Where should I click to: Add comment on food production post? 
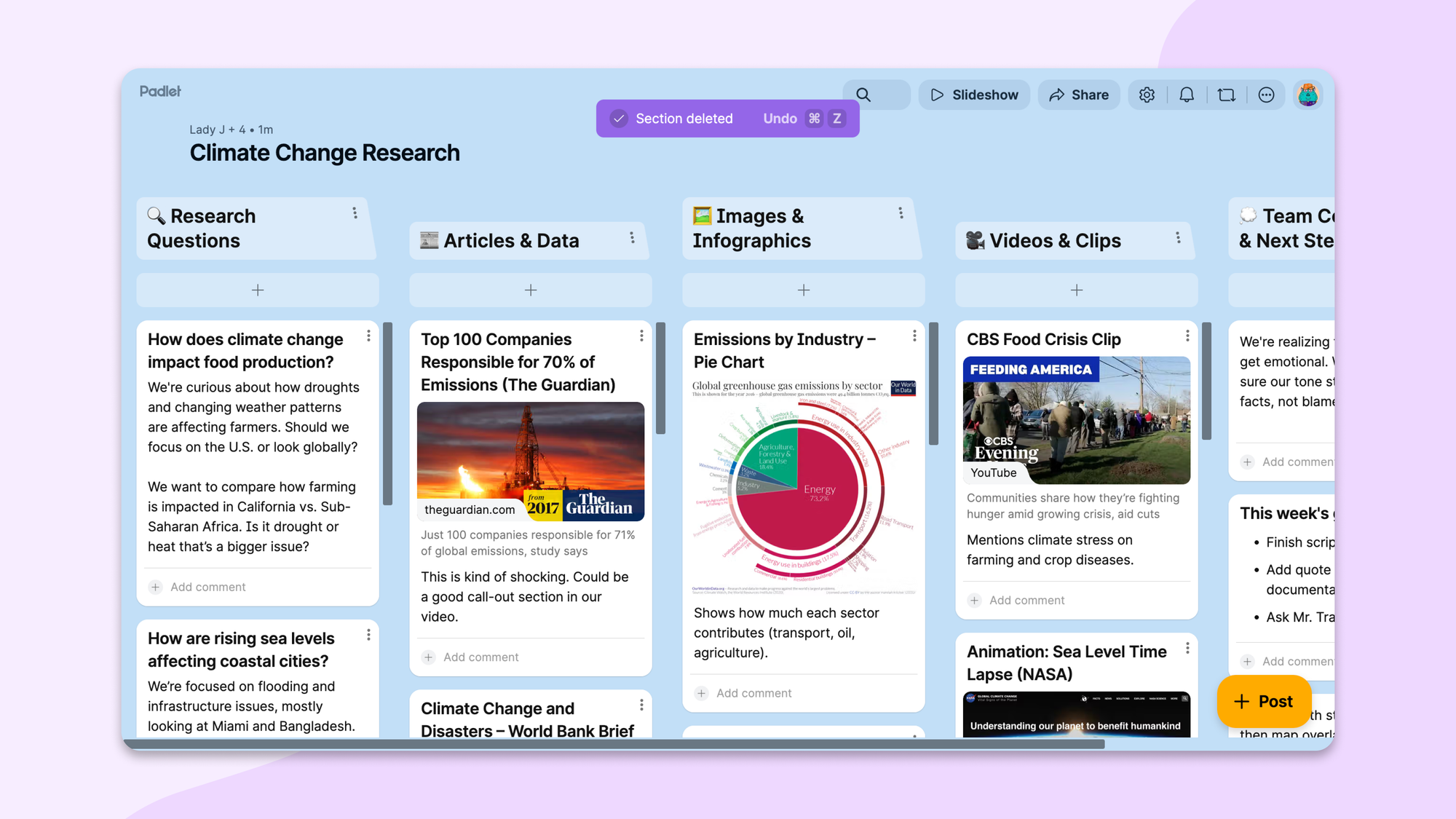(x=207, y=587)
